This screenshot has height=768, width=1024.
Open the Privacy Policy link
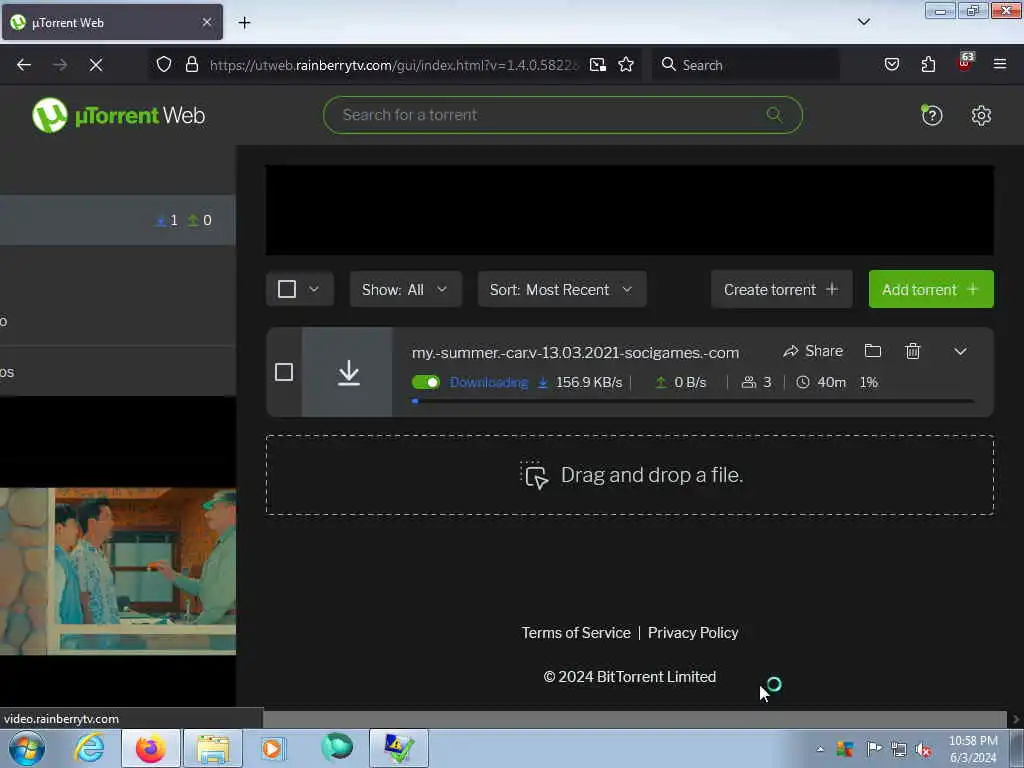(693, 633)
